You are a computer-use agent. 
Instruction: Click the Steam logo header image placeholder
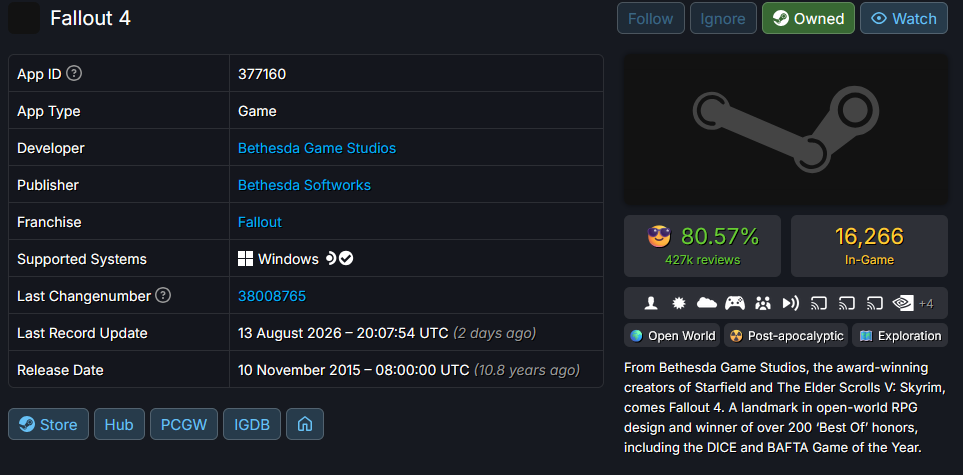pyautogui.click(x=786, y=129)
